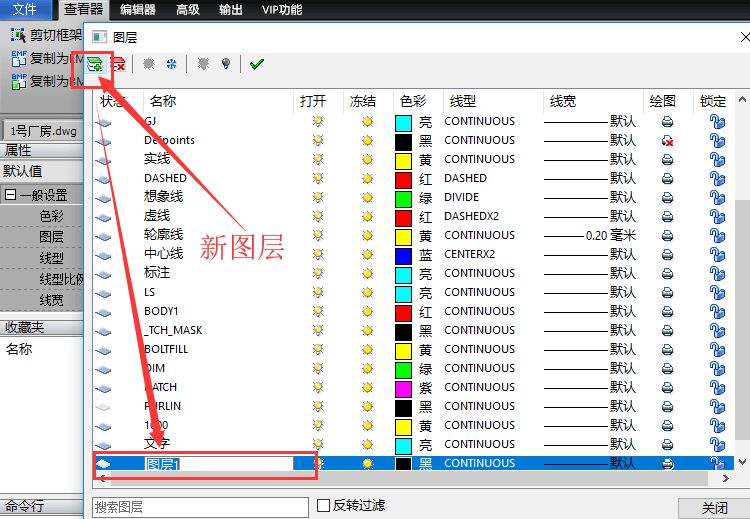Switch to the 编辑器 tab
Viewport: 750px width, 519px height.
coord(138,10)
